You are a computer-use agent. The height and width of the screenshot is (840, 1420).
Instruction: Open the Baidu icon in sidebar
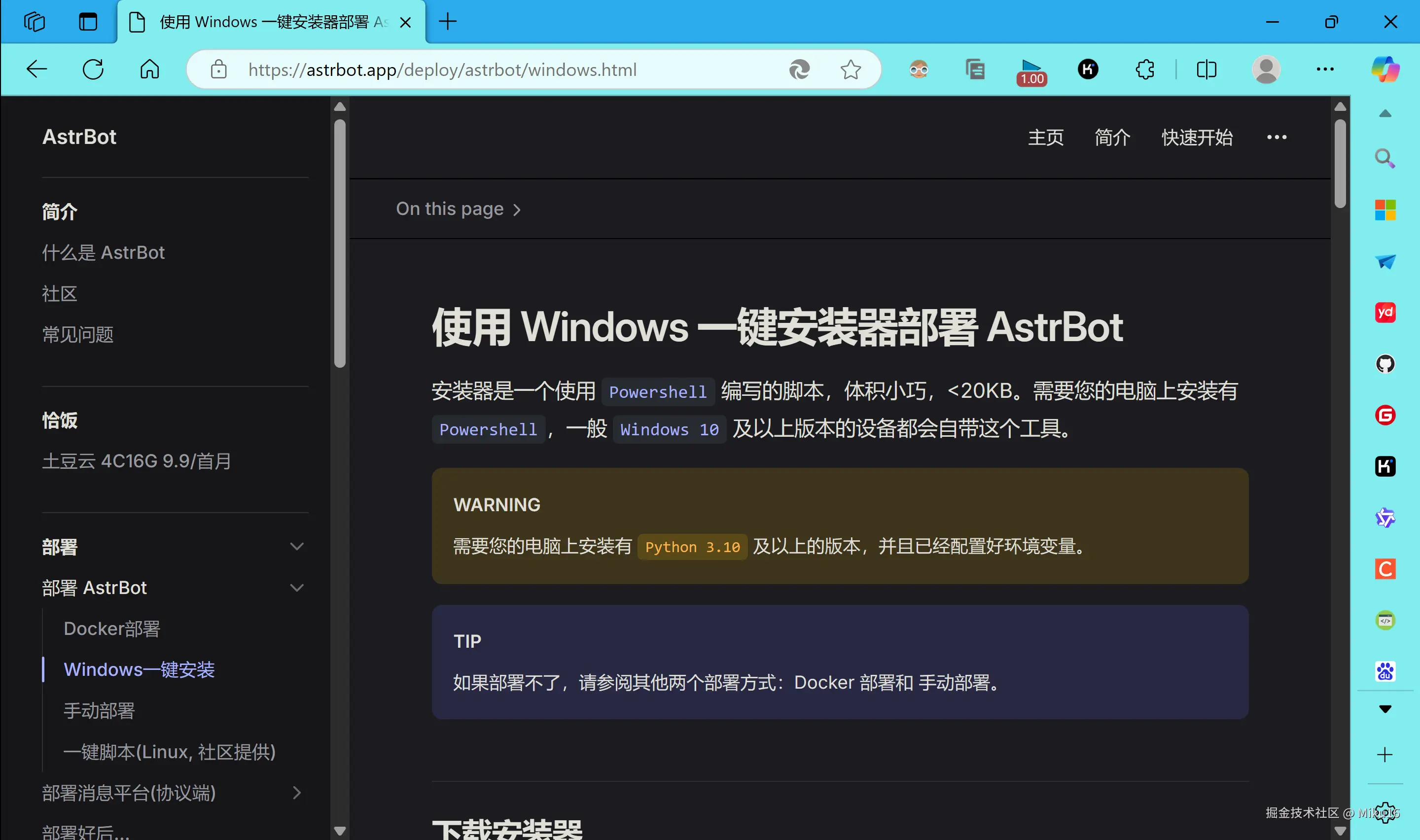[x=1385, y=672]
